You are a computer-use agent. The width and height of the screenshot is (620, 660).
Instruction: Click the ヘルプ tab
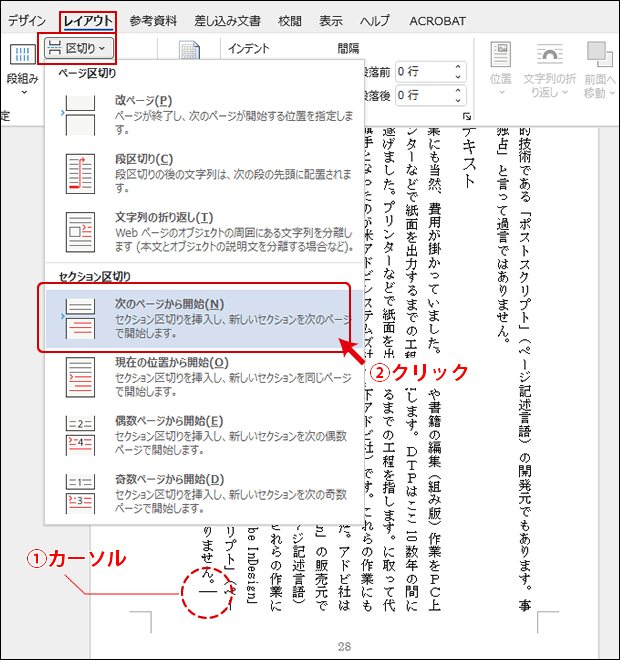coord(375,21)
